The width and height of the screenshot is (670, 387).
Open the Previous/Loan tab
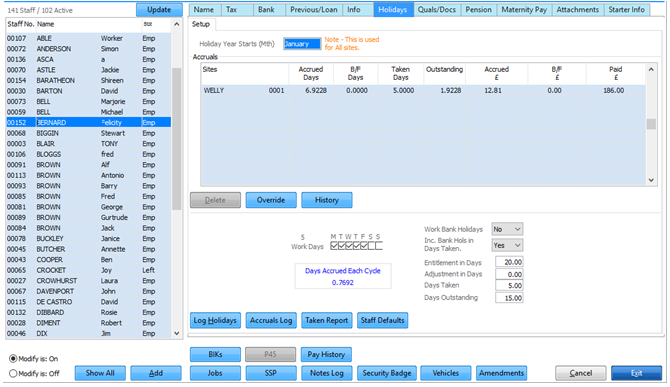pos(314,9)
